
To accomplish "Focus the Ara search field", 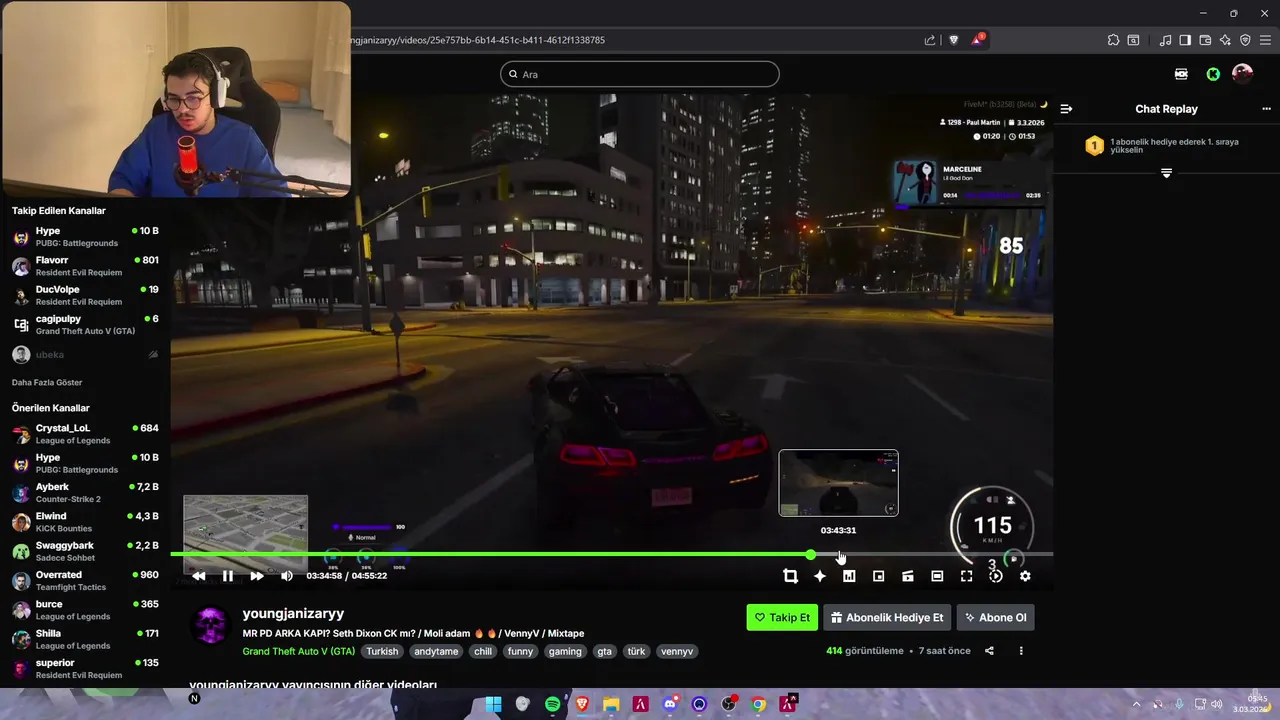I will 640,74.
